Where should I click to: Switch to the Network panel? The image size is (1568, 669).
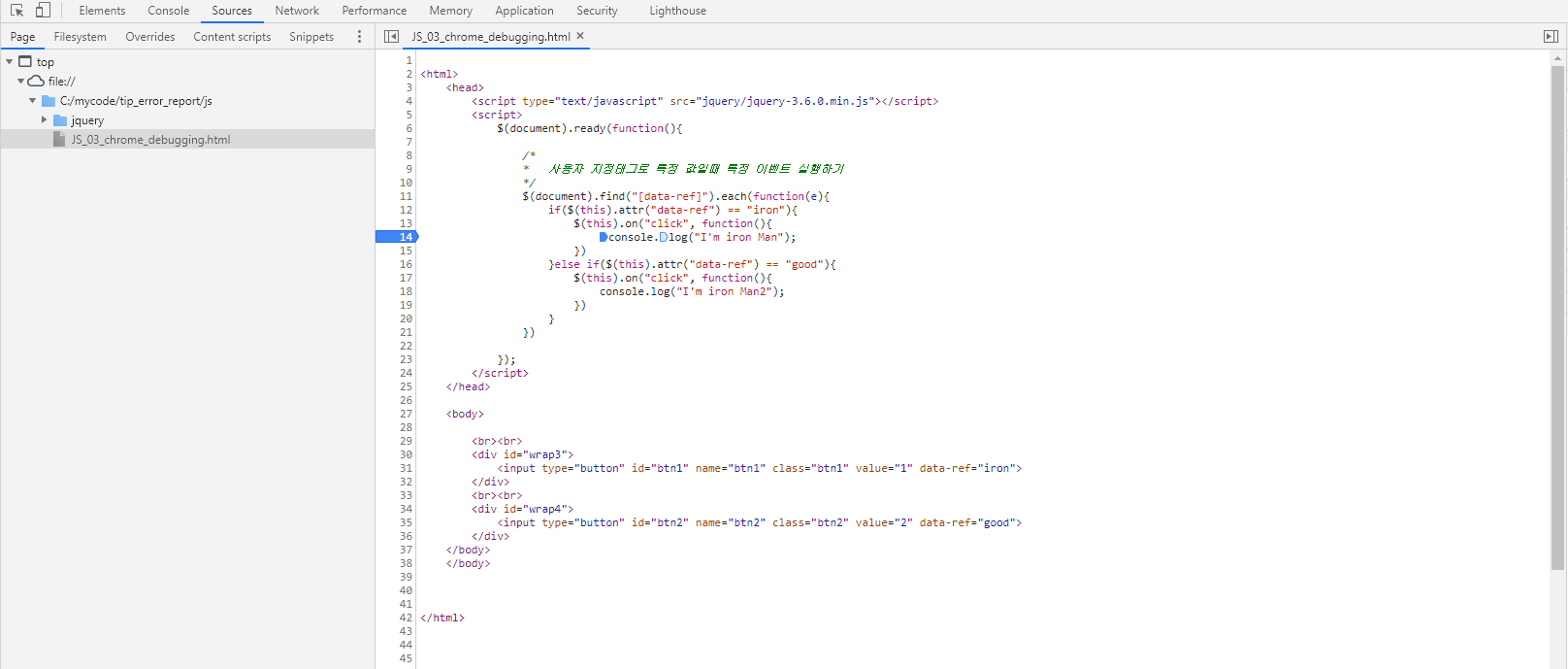(297, 11)
